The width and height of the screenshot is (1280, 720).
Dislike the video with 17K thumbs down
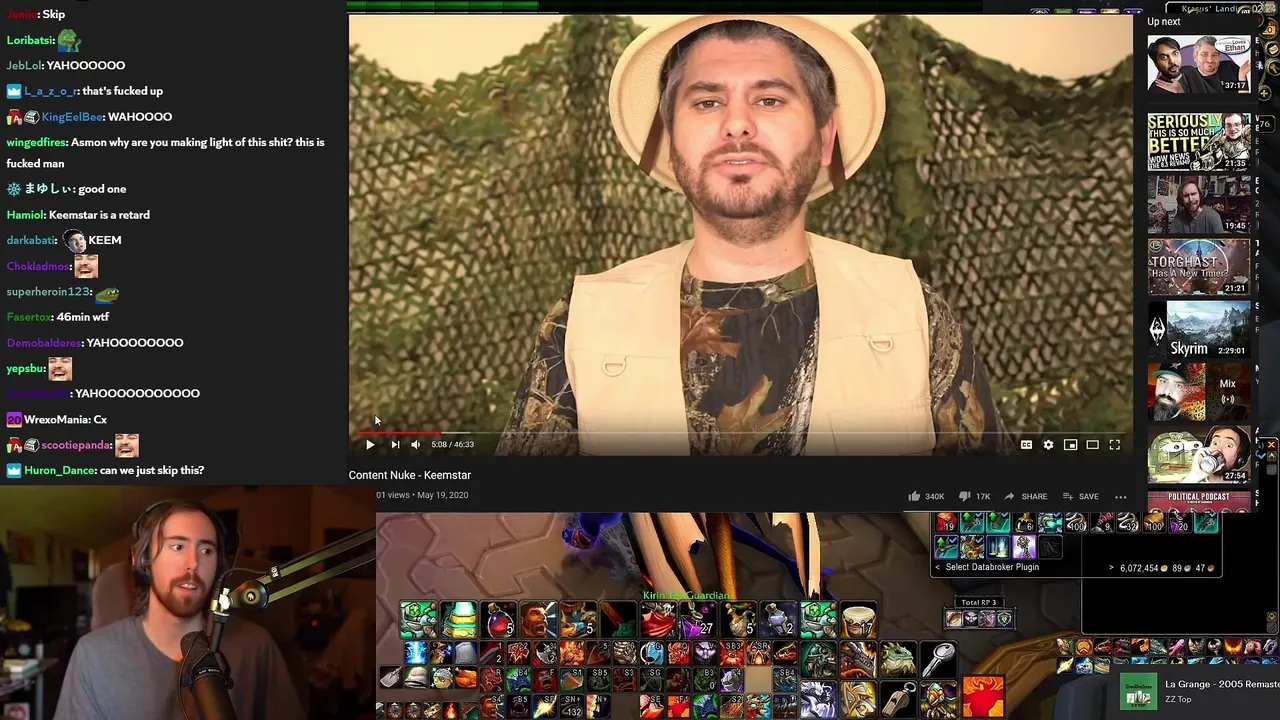click(973, 496)
